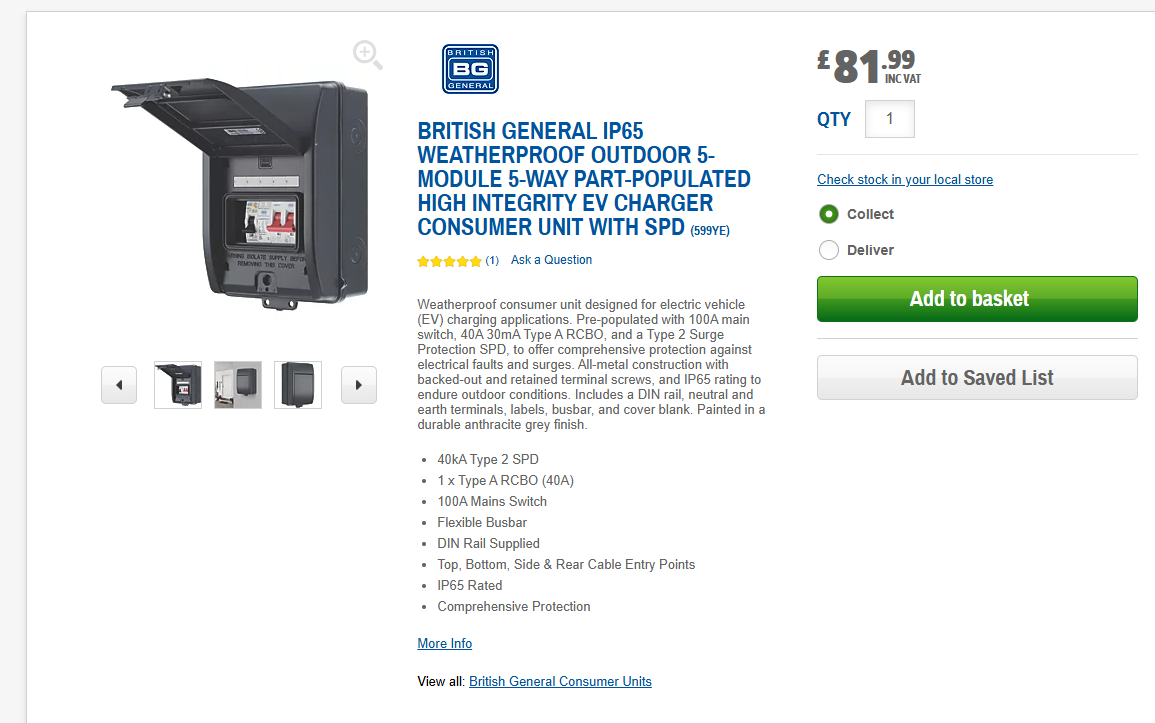This screenshot has width=1155, height=723.
Task: Click the main product image to enlarge it
Action: [x=241, y=195]
